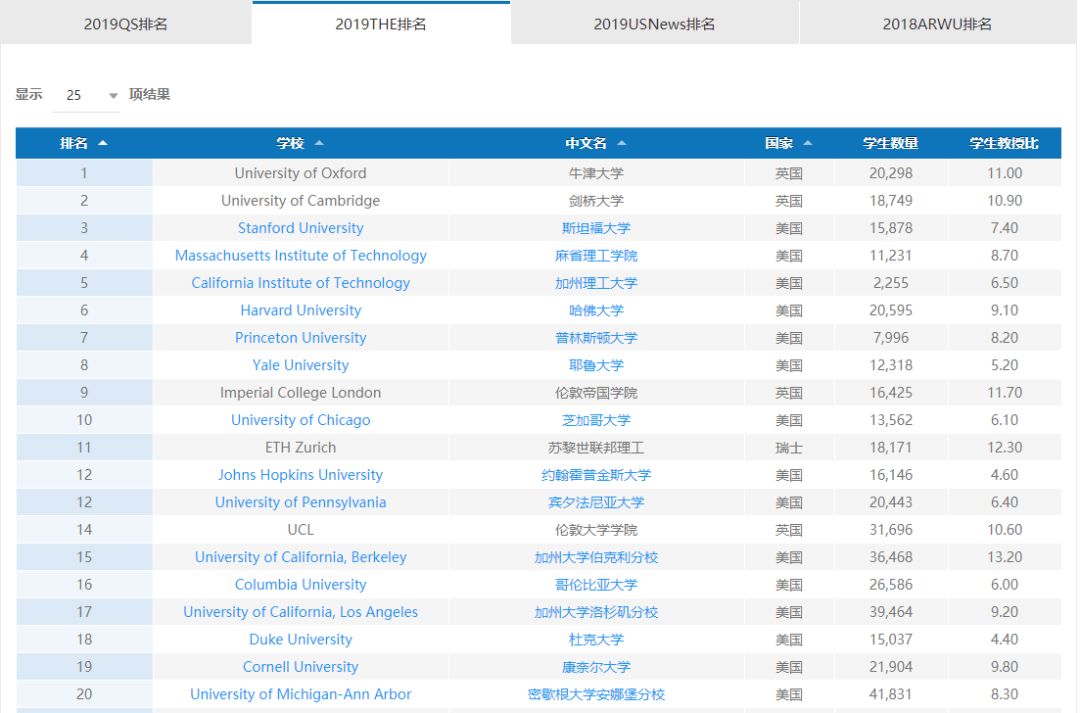Screen dimensions: 1080x713
Task: Sort by the 排名 column arrow
Action: tap(103, 143)
